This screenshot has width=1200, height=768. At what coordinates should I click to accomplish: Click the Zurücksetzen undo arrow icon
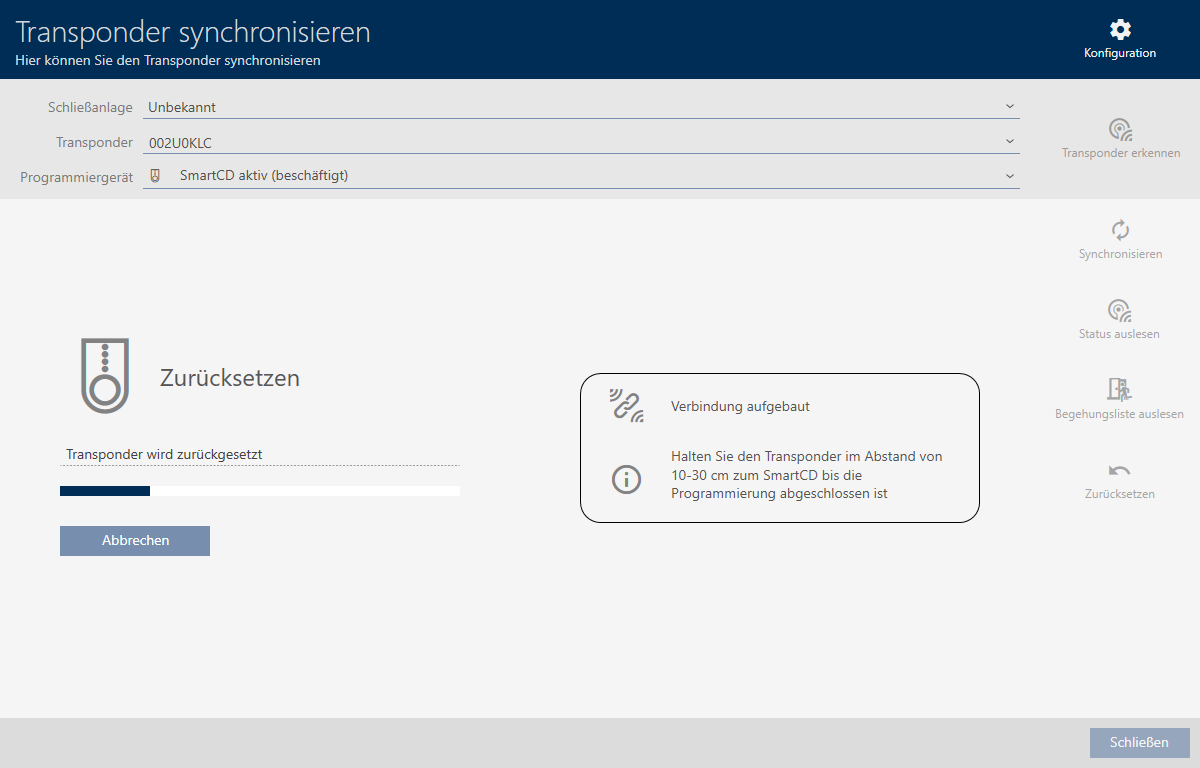[x=1119, y=471]
